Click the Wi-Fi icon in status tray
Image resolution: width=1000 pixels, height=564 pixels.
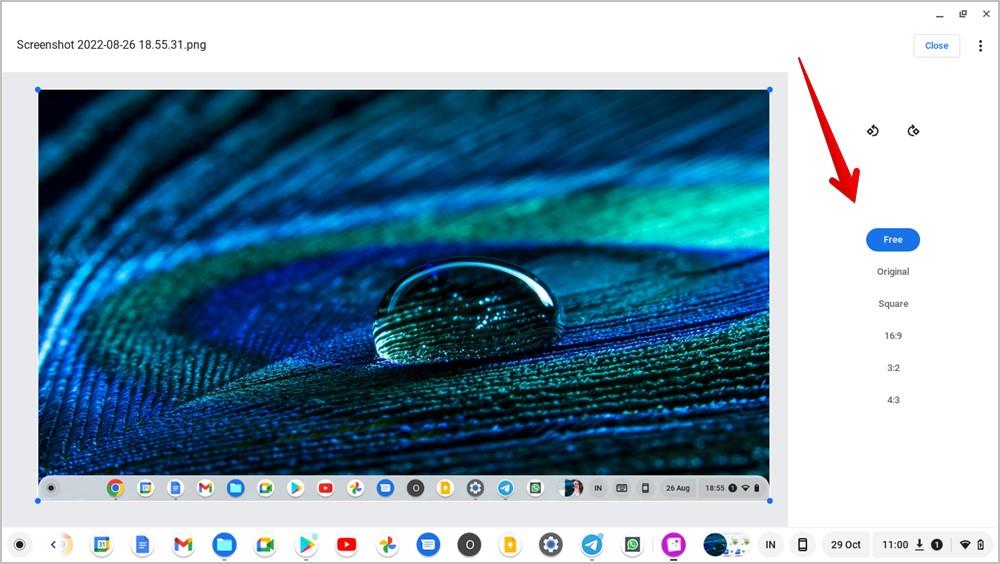click(965, 545)
